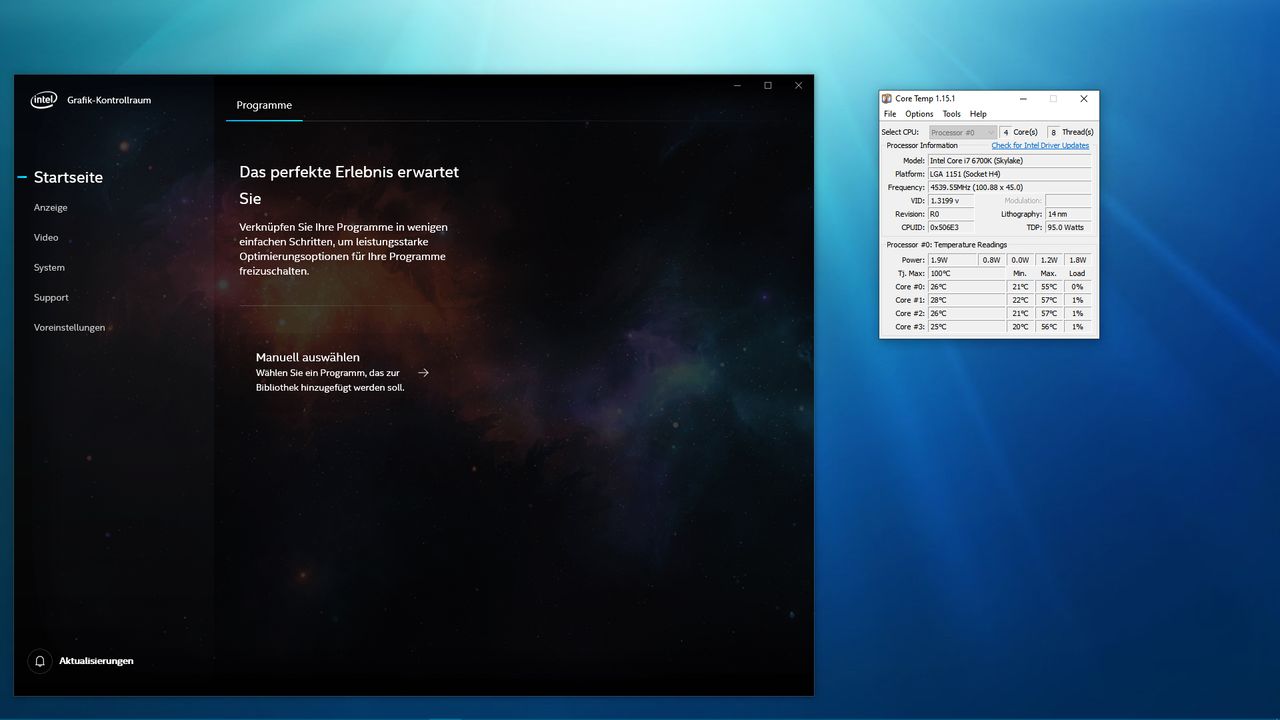The width and height of the screenshot is (1280, 720).
Task: Click the Frequency value 4539.55MHz
Action: 1009,187
